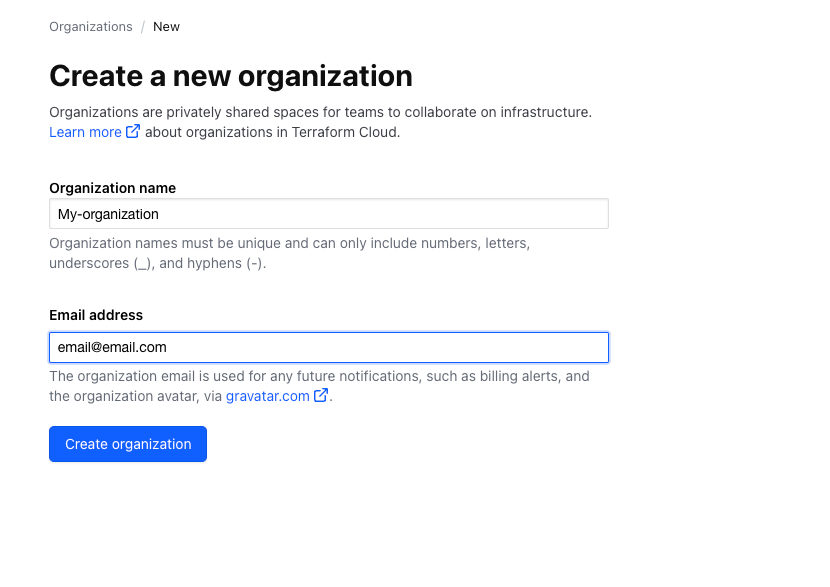Click the Create a new organization heading
The width and height of the screenshot is (830, 587).
click(x=230, y=76)
